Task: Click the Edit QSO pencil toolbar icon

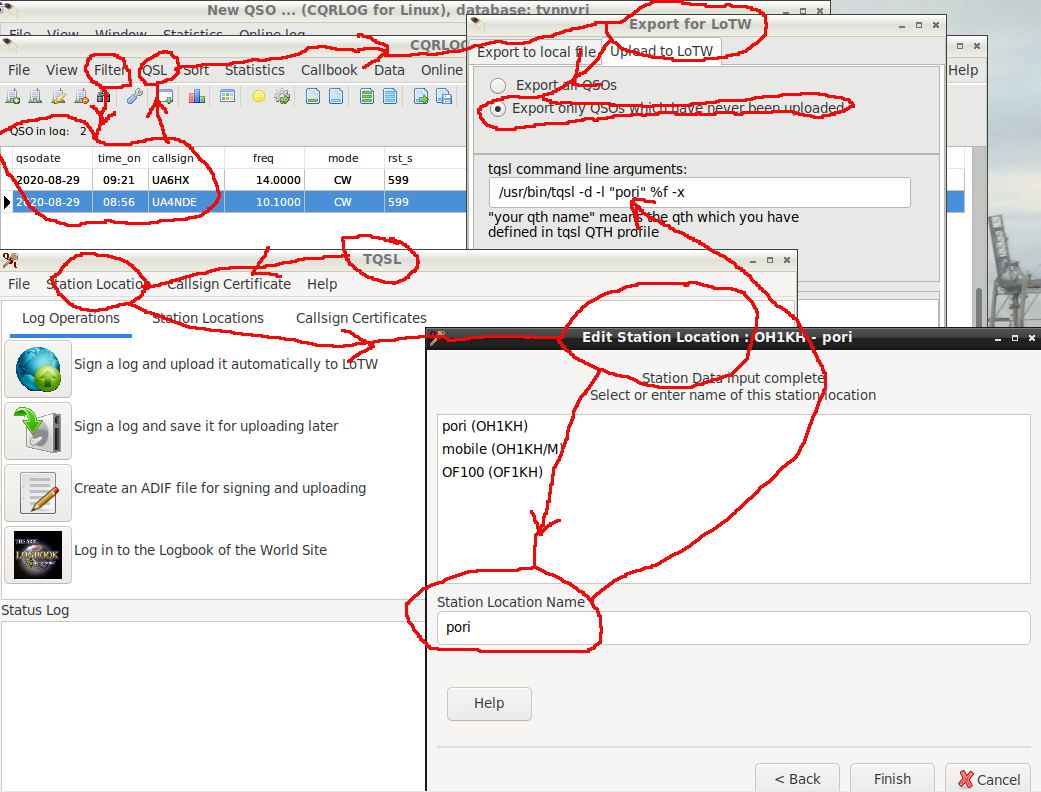Action: (x=58, y=97)
